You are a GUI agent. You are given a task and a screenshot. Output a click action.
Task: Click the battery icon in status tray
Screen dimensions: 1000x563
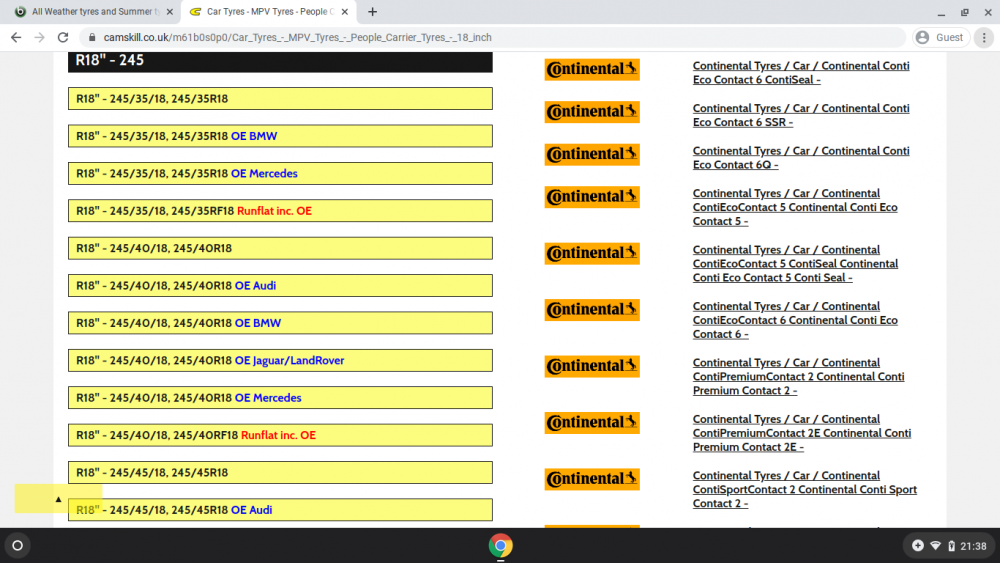tap(951, 546)
